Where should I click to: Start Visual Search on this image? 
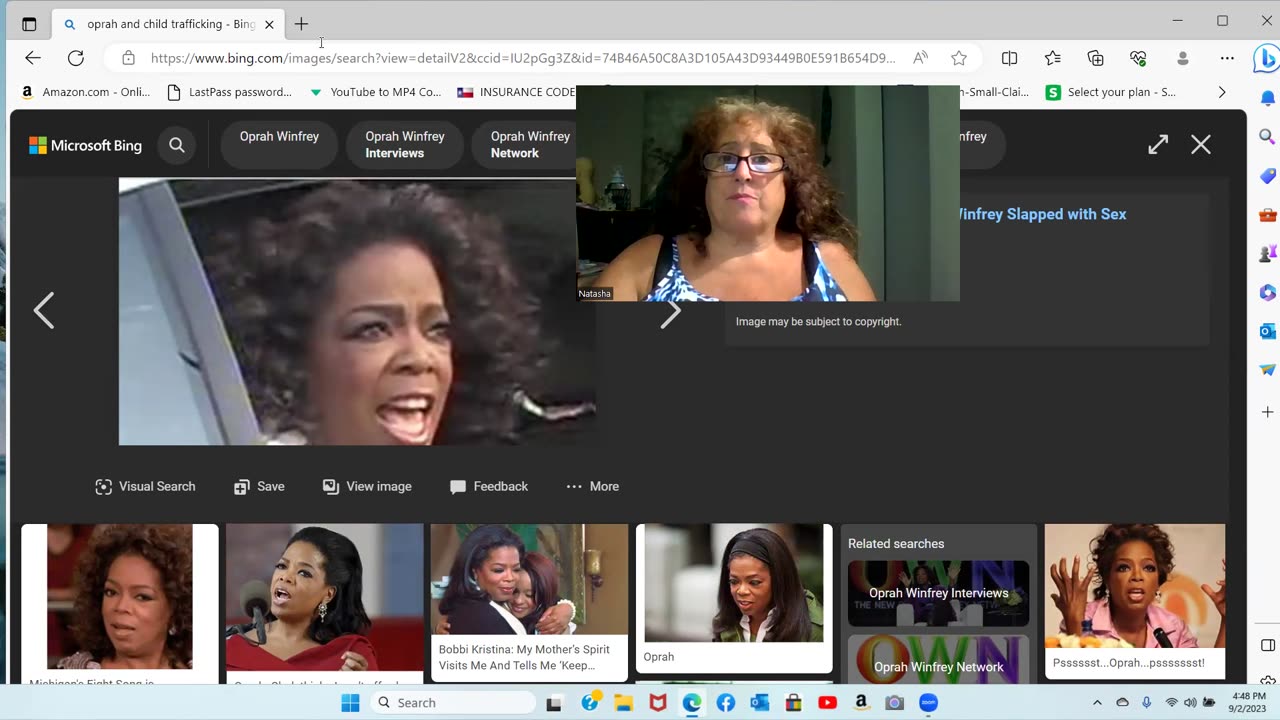(145, 486)
